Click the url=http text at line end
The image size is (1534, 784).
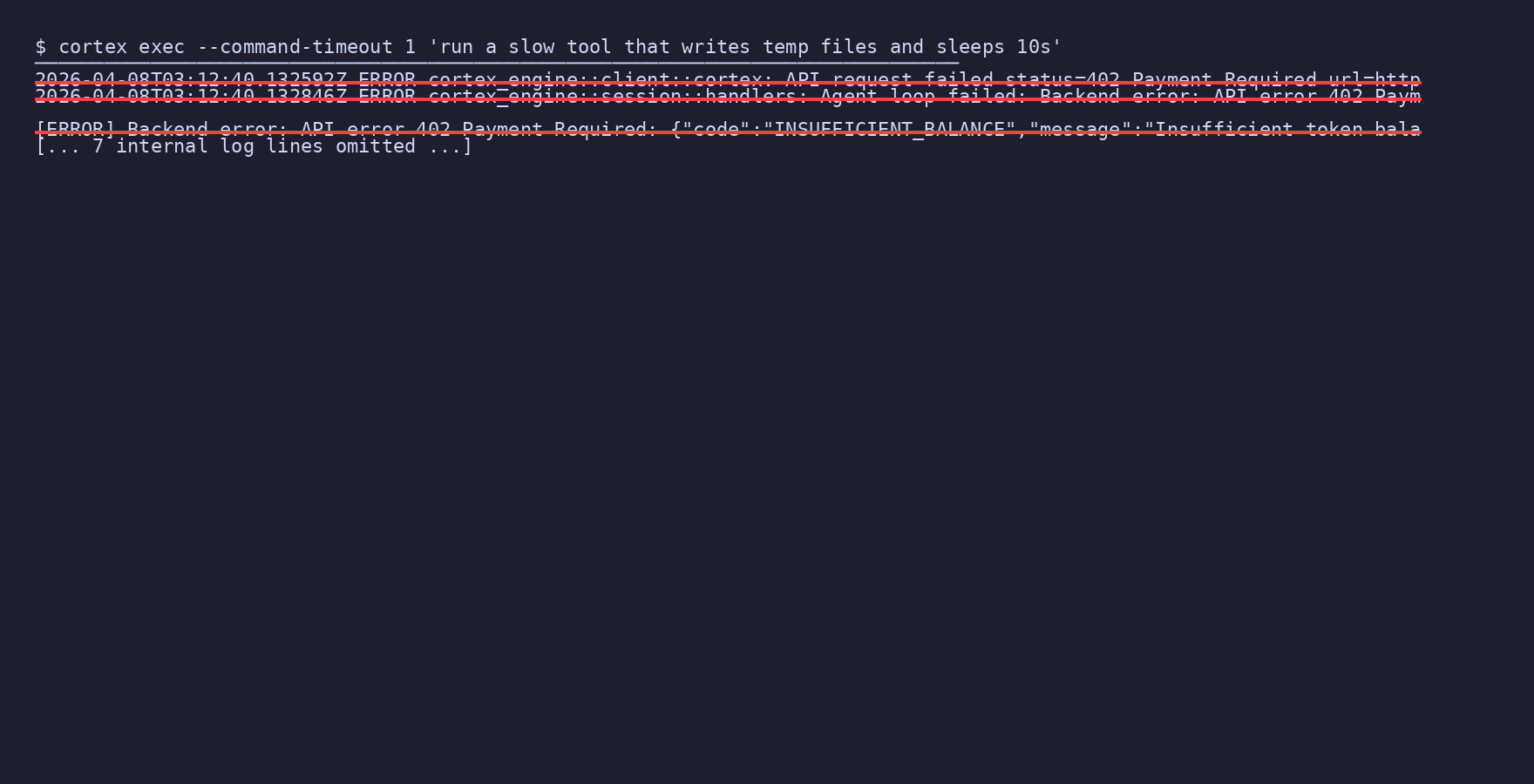1374,80
